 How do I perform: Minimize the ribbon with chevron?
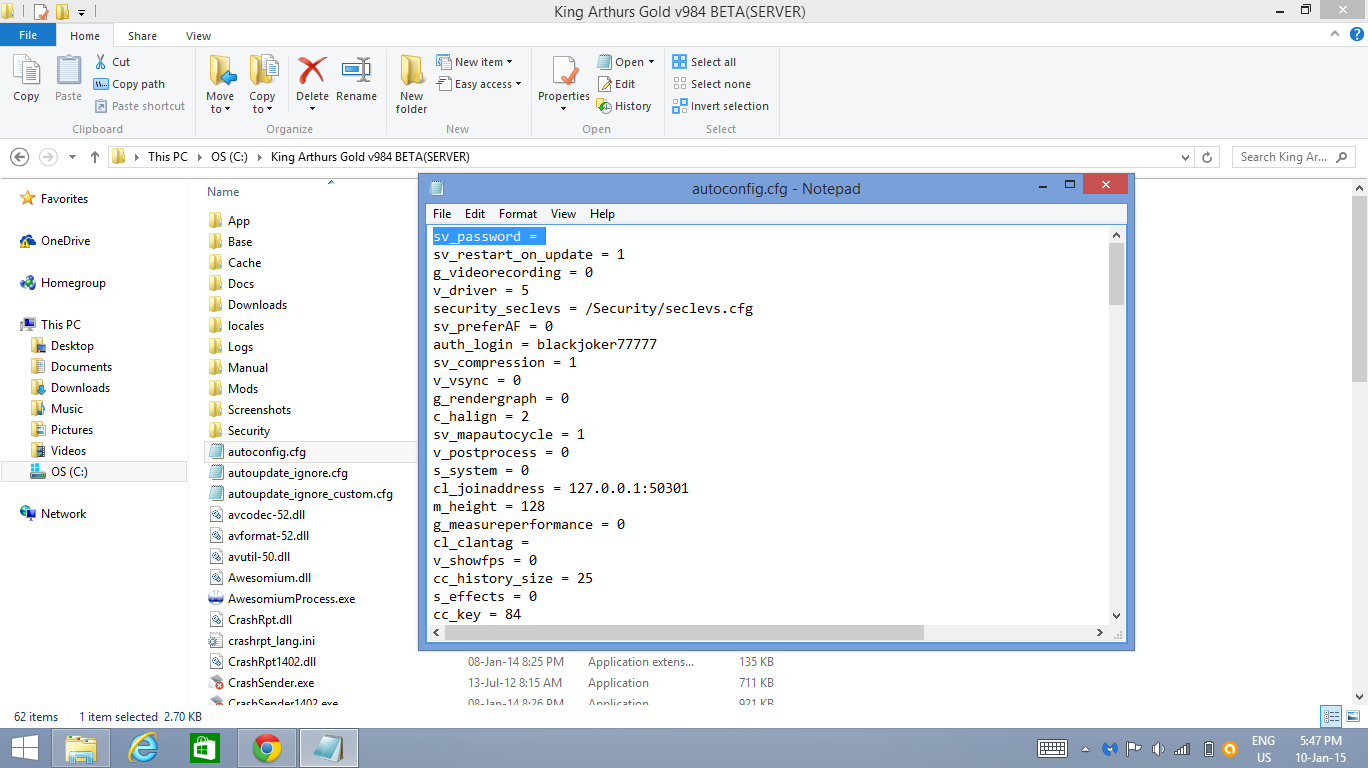click(1337, 34)
